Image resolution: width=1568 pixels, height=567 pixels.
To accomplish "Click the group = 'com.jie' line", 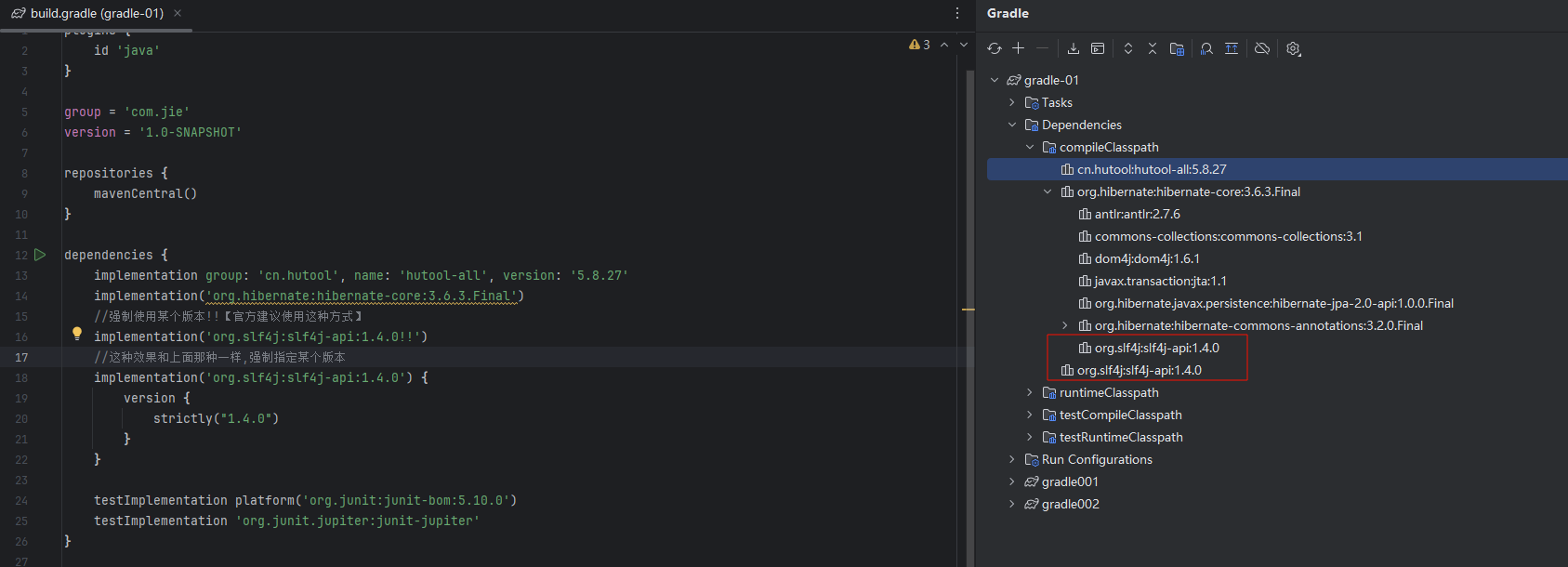I will pyautogui.click(x=126, y=112).
